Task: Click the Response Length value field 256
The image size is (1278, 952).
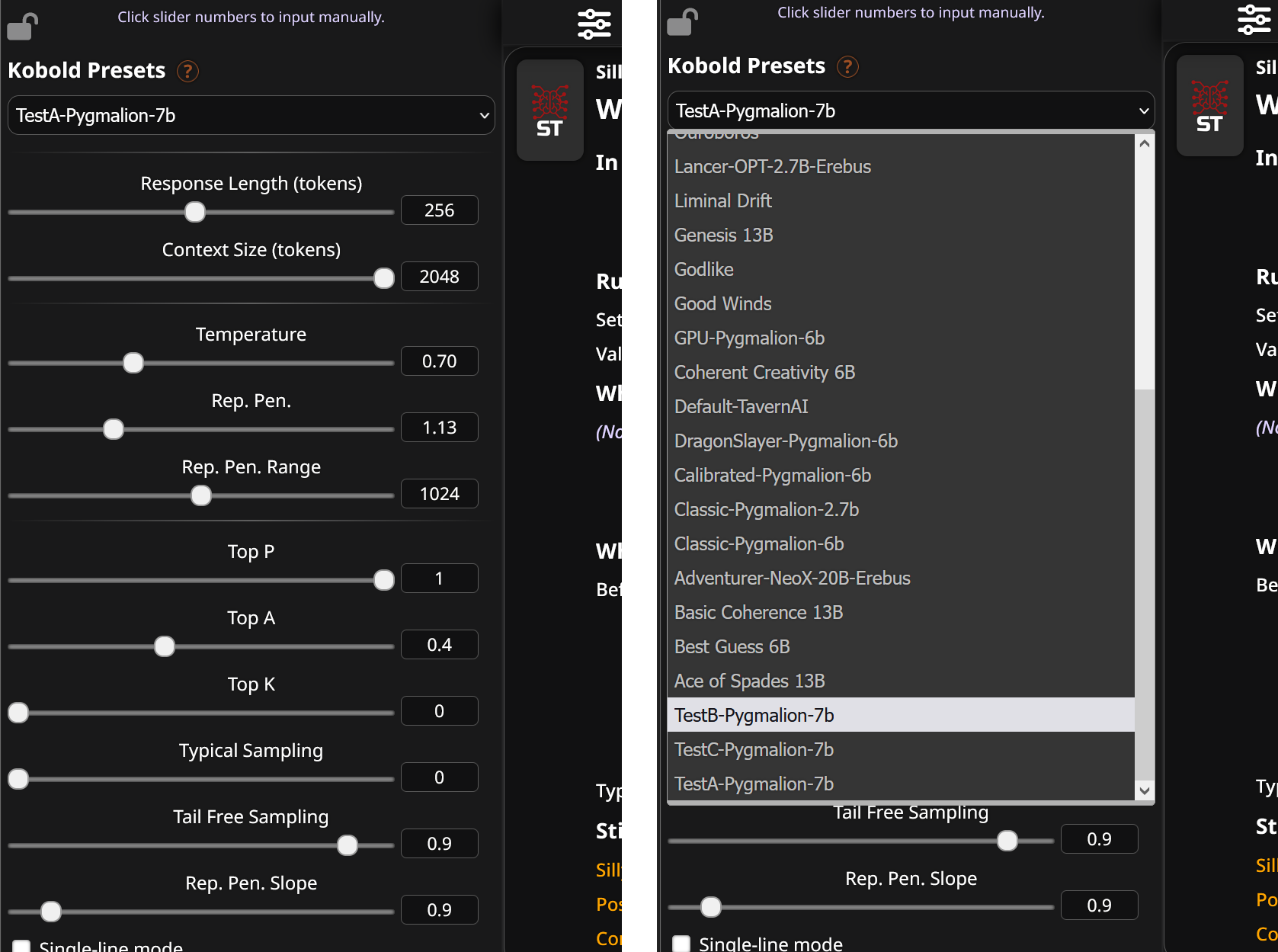Action: pos(440,210)
